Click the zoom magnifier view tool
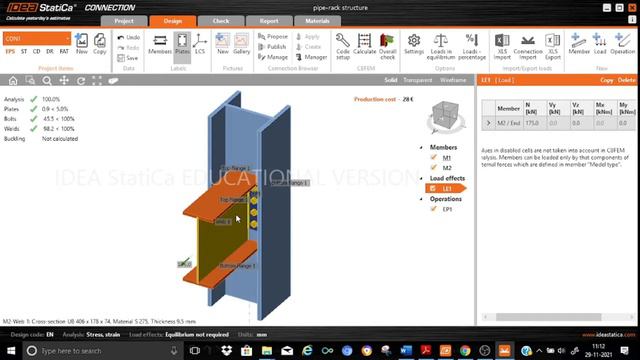Image resolution: width=640 pixels, height=360 pixels. coord(47,80)
